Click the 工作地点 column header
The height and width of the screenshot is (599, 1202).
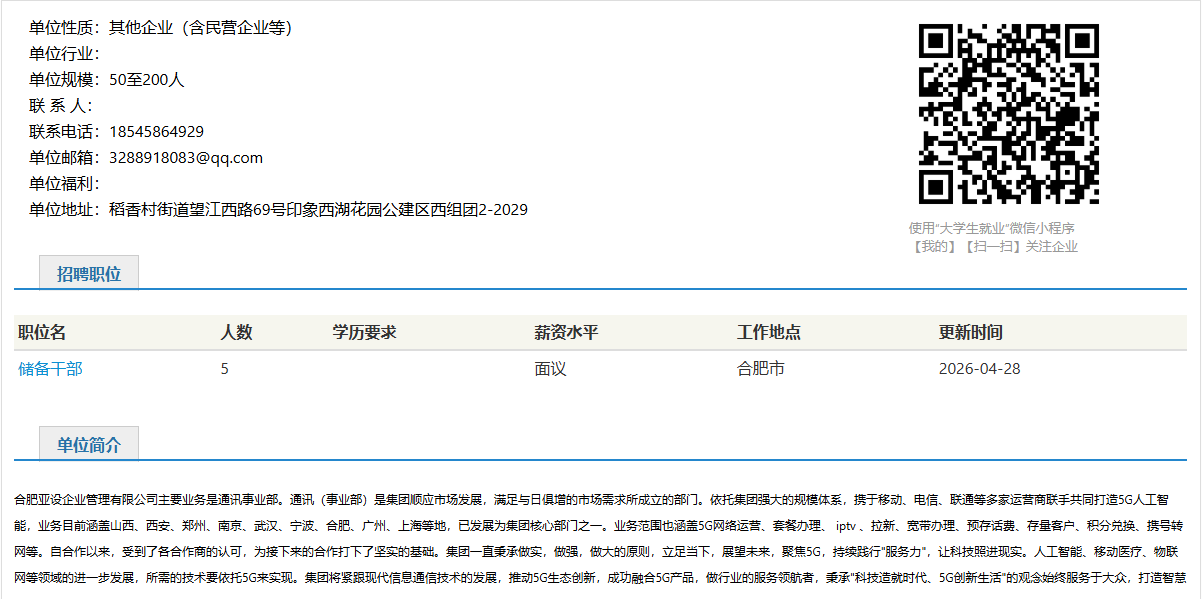tap(769, 332)
